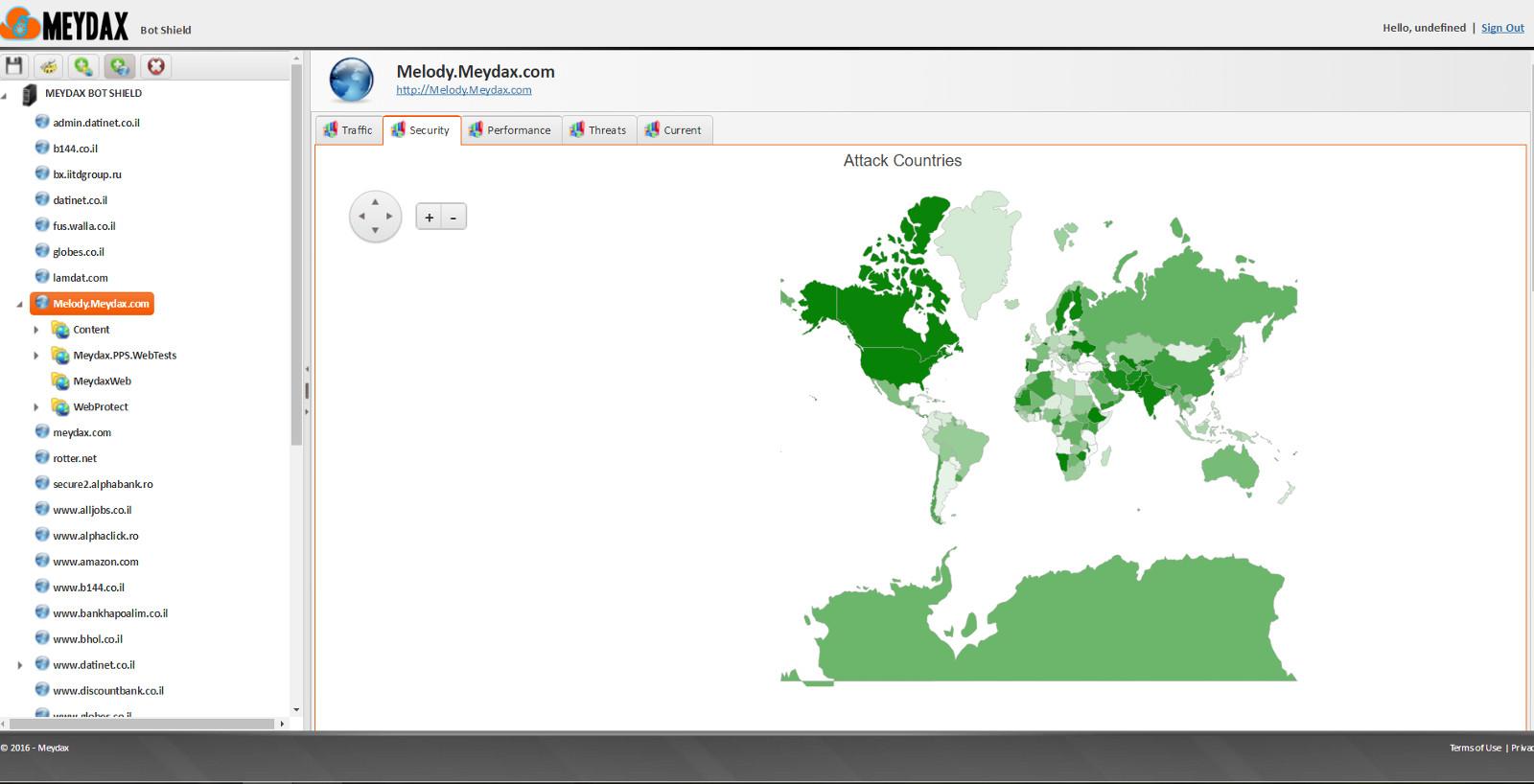Click the globe icon beside rotter.net
Screen dimensions: 1534x784
[x=42, y=457]
